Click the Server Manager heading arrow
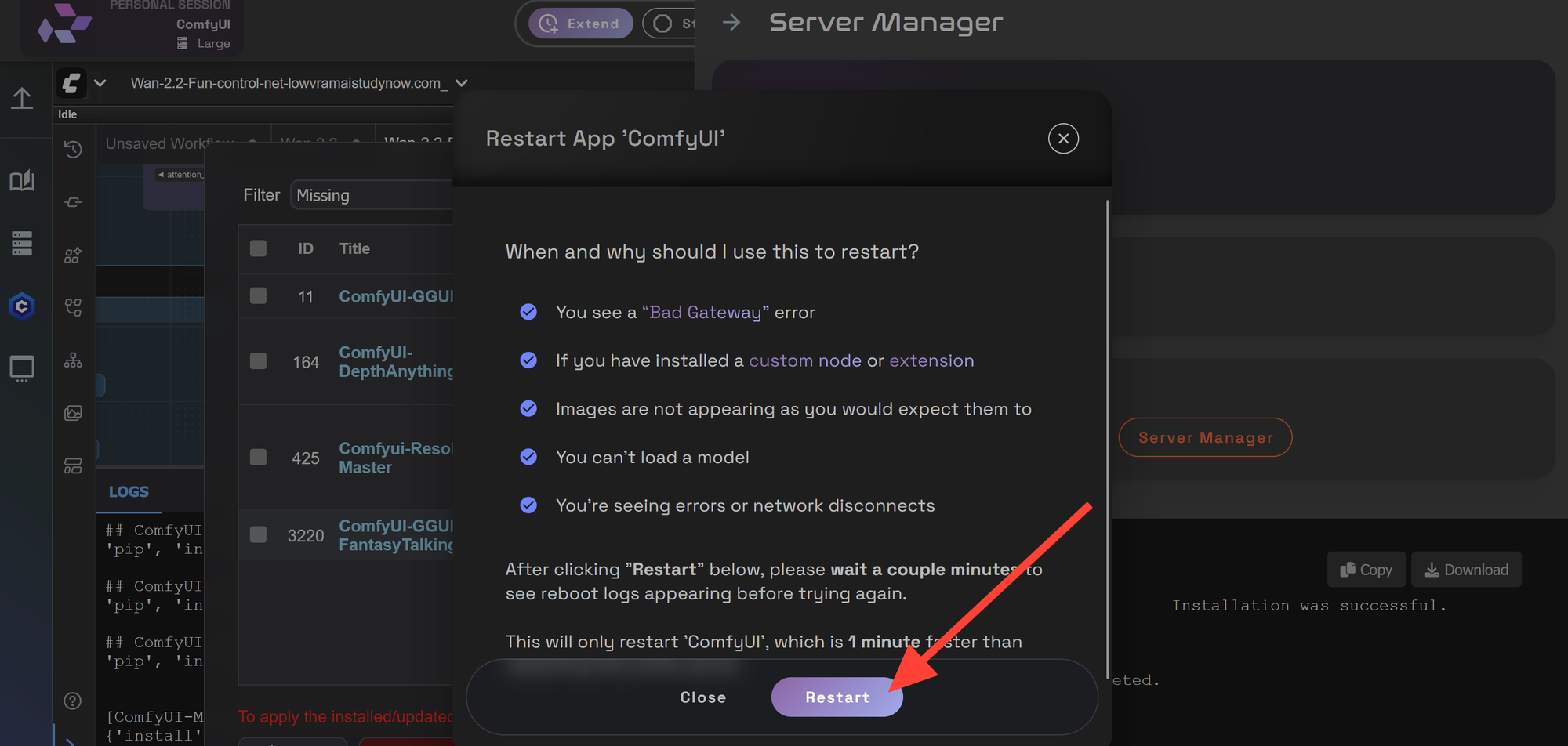The width and height of the screenshot is (1568, 746). pyautogui.click(x=731, y=23)
